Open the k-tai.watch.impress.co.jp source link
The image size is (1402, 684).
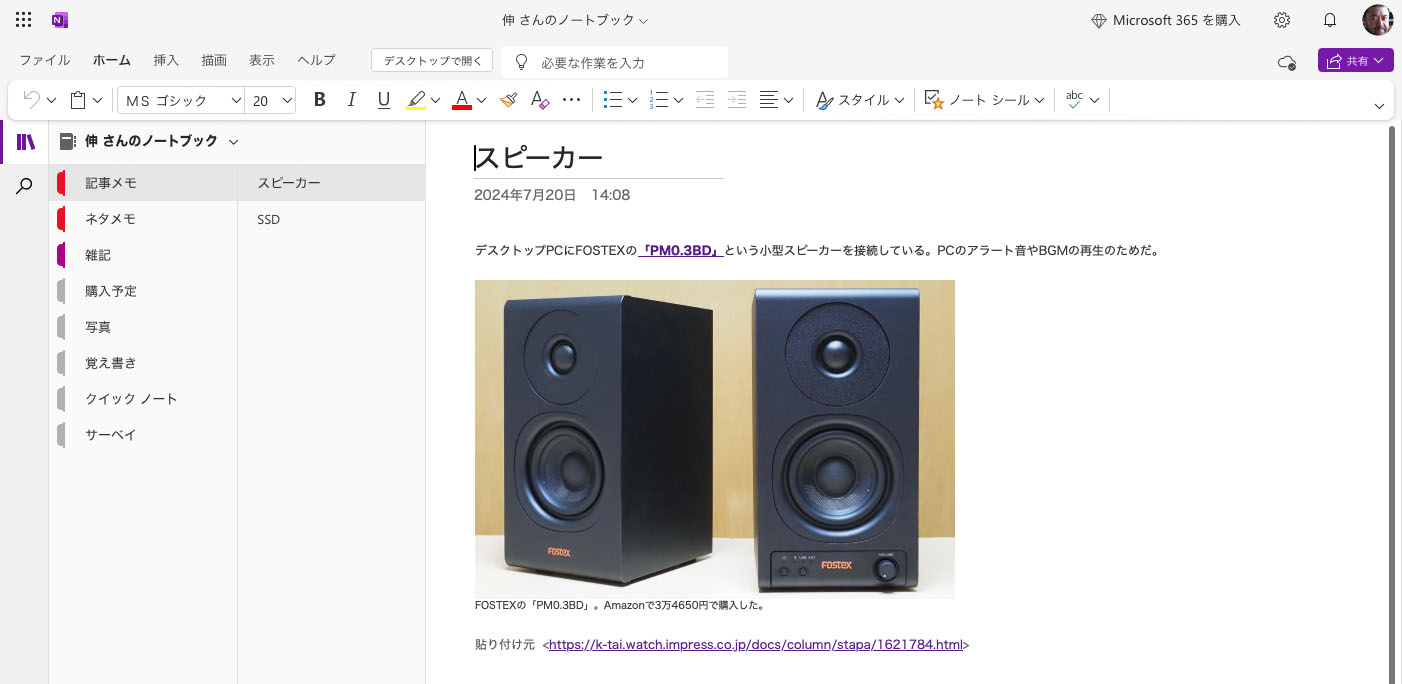[756, 644]
